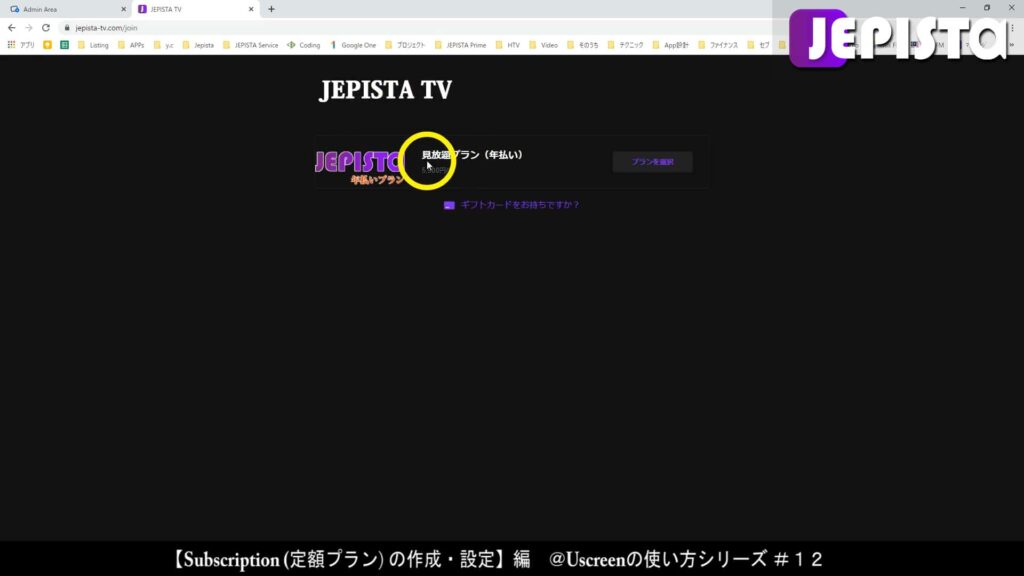Open the y.c bookmark folder
The image size is (1024, 576).
(x=164, y=45)
